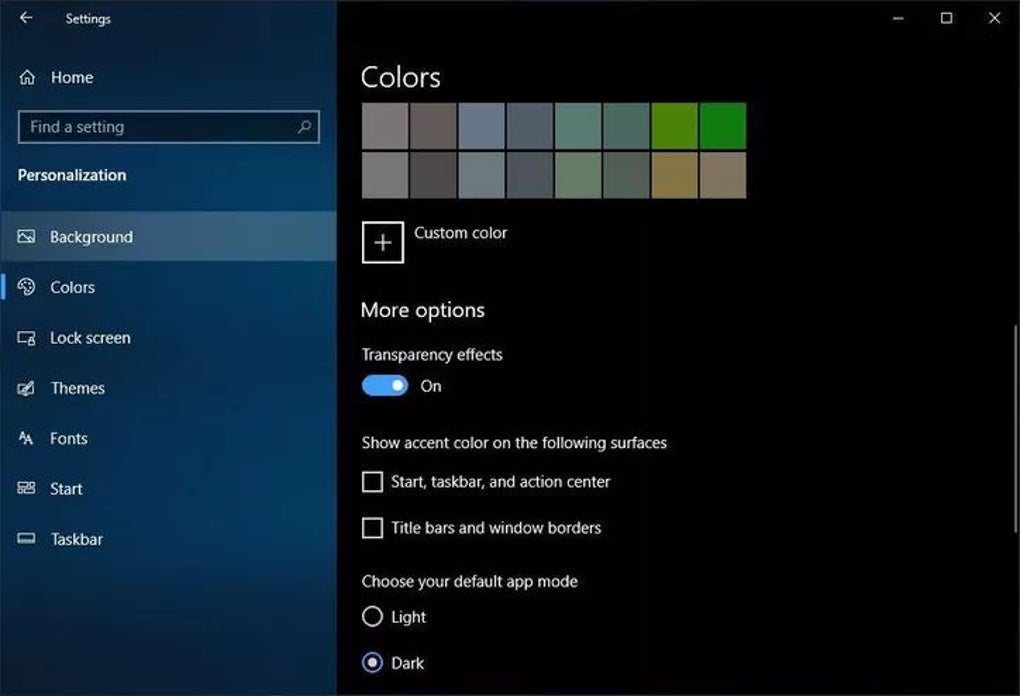Image resolution: width=1020 pixels, height=696 pixels.
Task: Check Title bars and window borders
Action: (372, 528)
